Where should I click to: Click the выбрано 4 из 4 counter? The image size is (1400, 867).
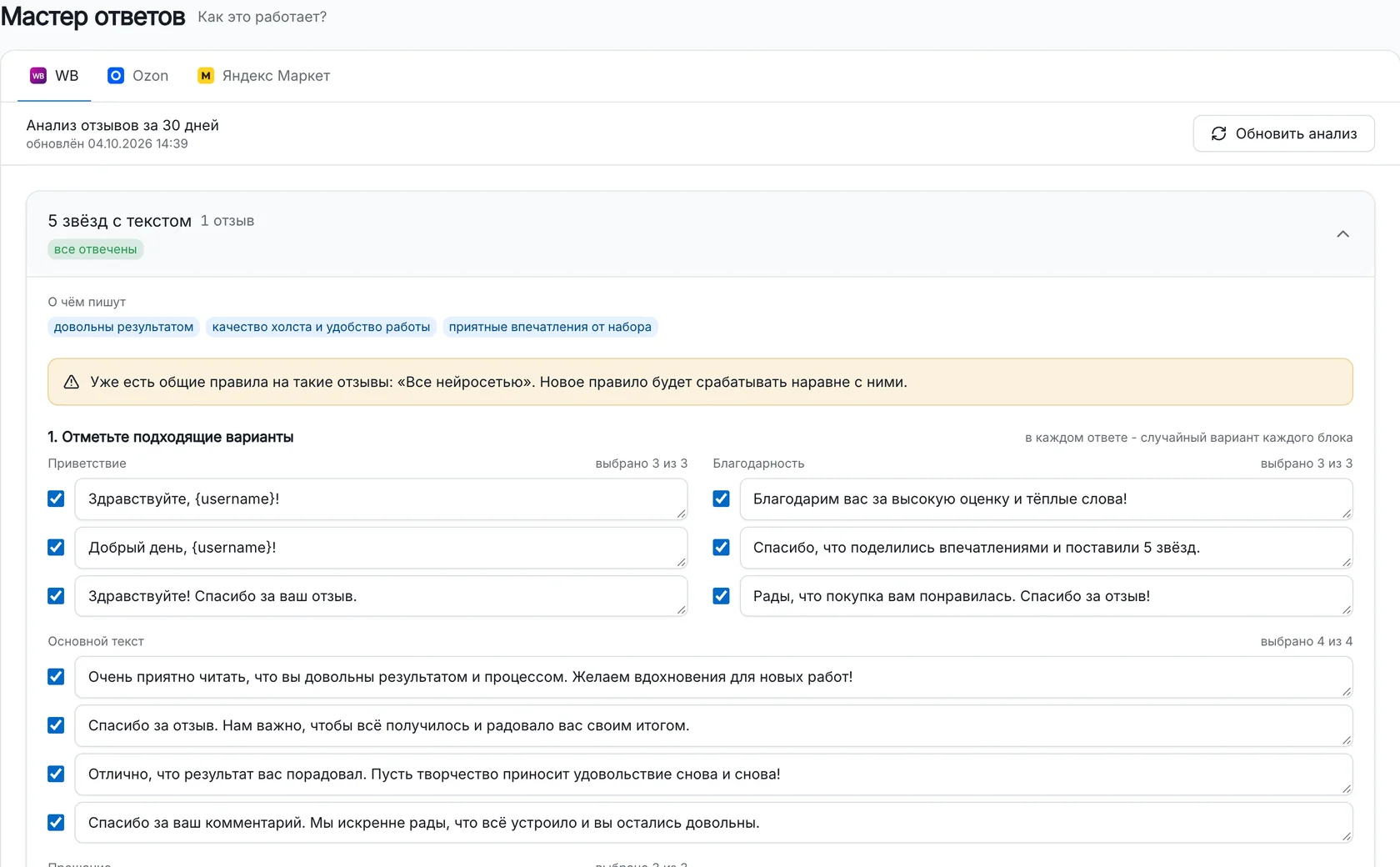1306,641
